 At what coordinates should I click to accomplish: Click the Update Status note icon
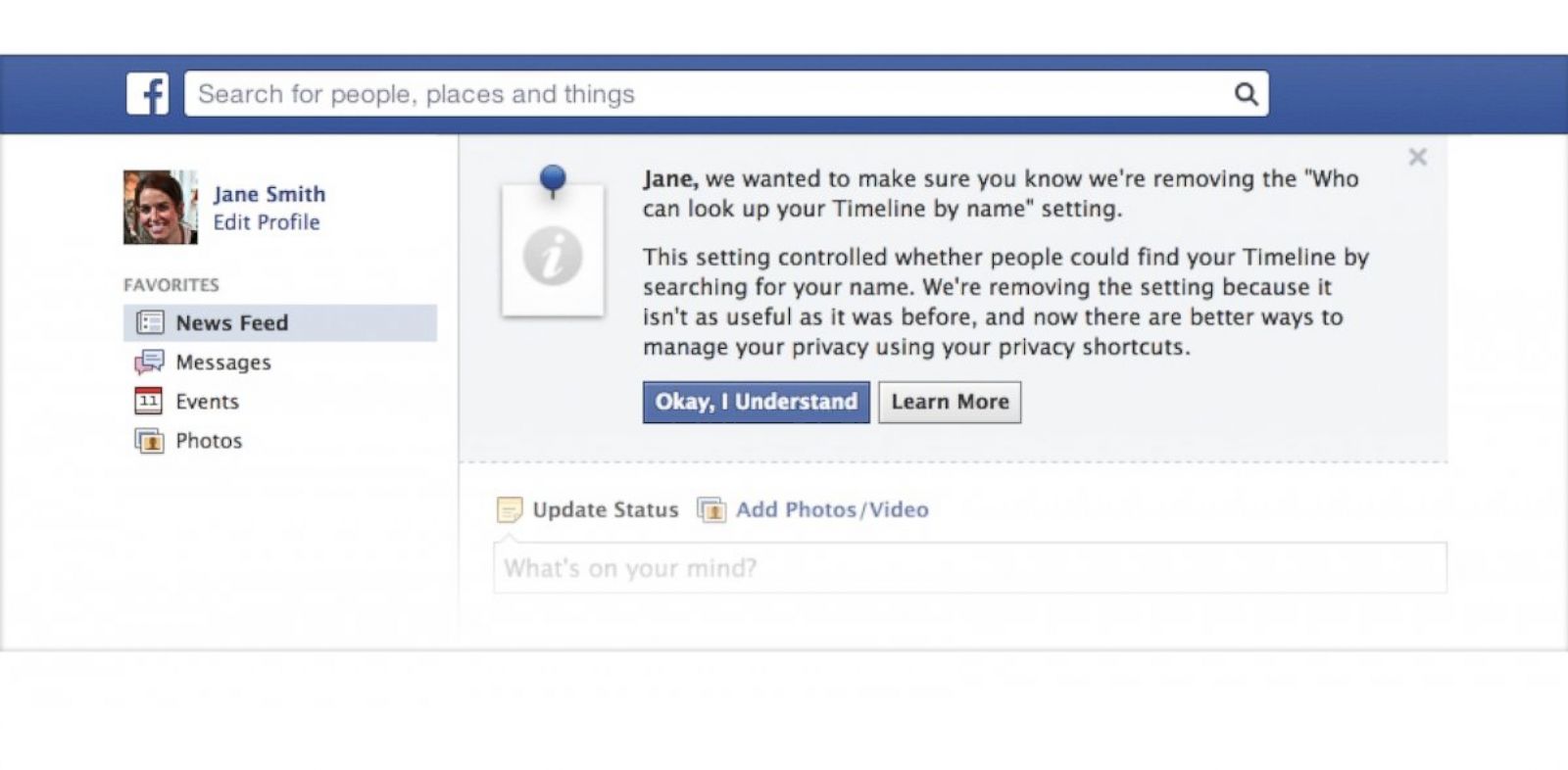510,509
